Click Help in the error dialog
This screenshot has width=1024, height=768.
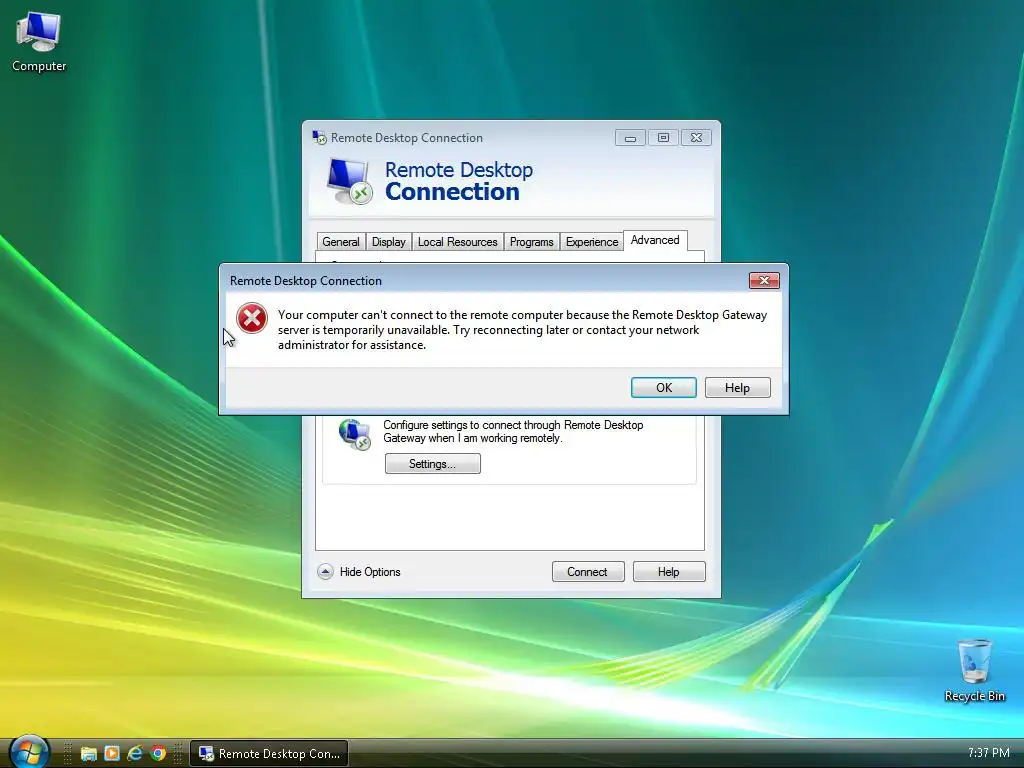pos(737,387)
